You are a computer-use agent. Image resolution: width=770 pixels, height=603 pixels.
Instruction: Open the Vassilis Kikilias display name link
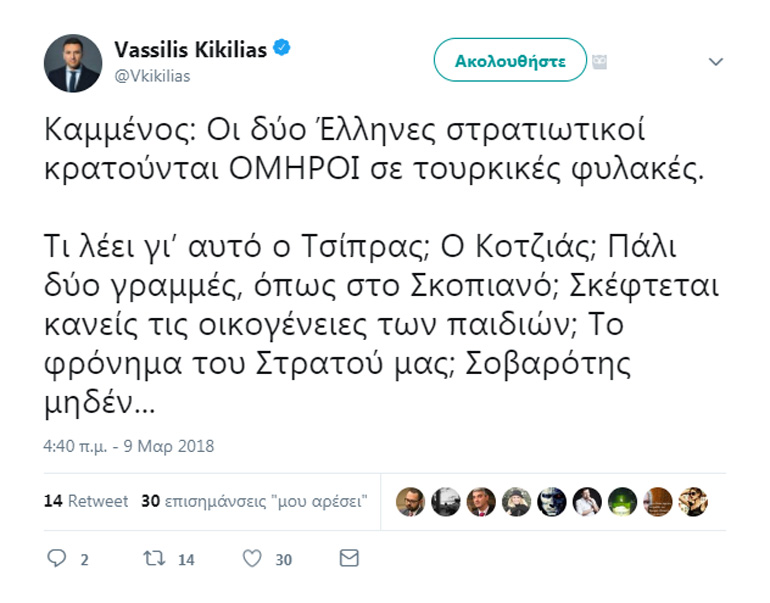(x=192, y=50)
